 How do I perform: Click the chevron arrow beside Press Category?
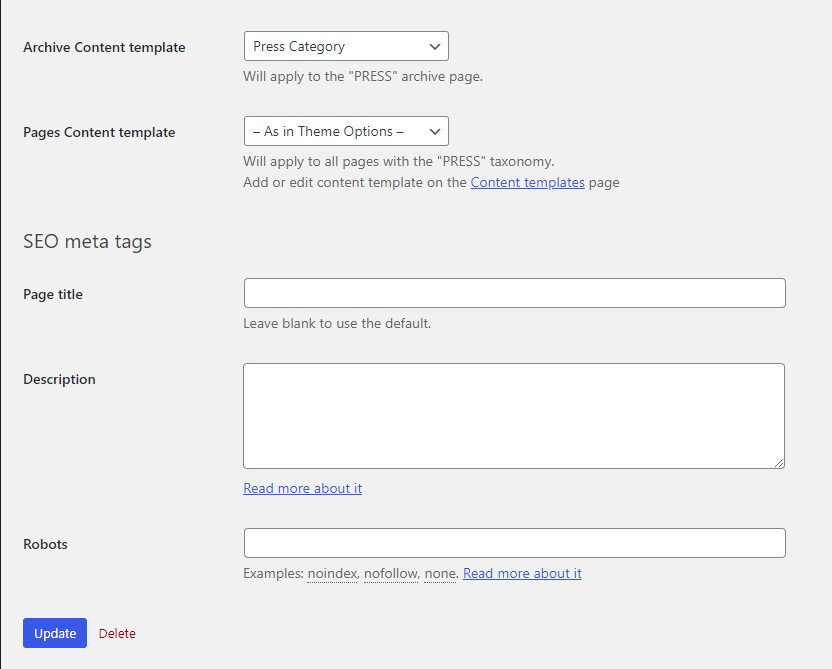pos(435,46)
